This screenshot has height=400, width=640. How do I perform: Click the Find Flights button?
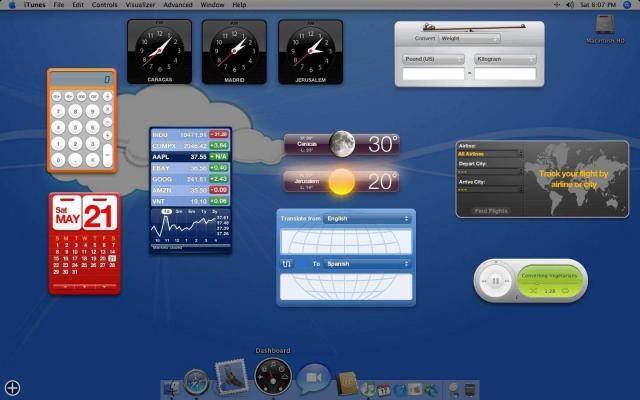point(491,211)
